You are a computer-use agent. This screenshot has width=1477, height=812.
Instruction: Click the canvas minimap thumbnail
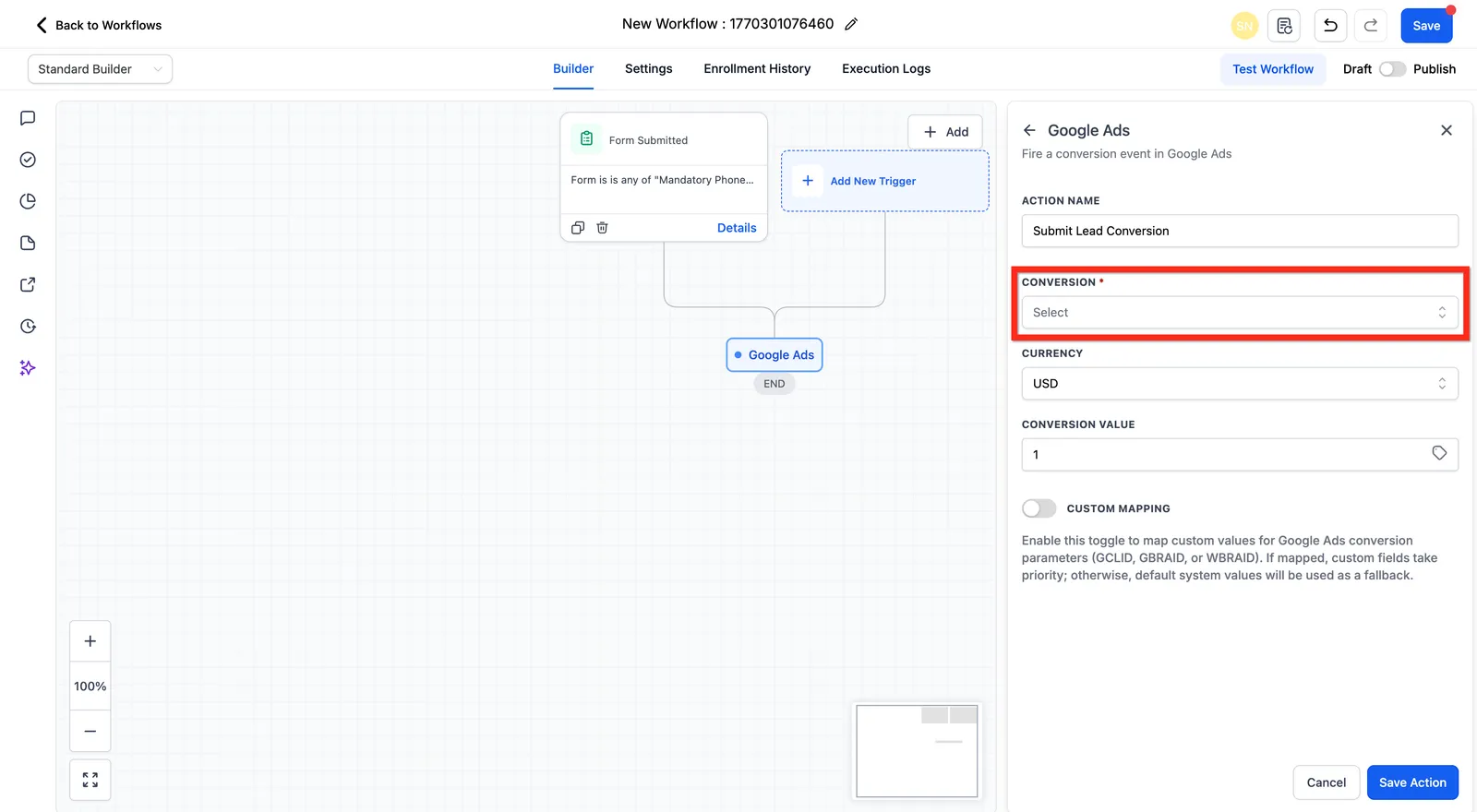click(x=917, y=751)
